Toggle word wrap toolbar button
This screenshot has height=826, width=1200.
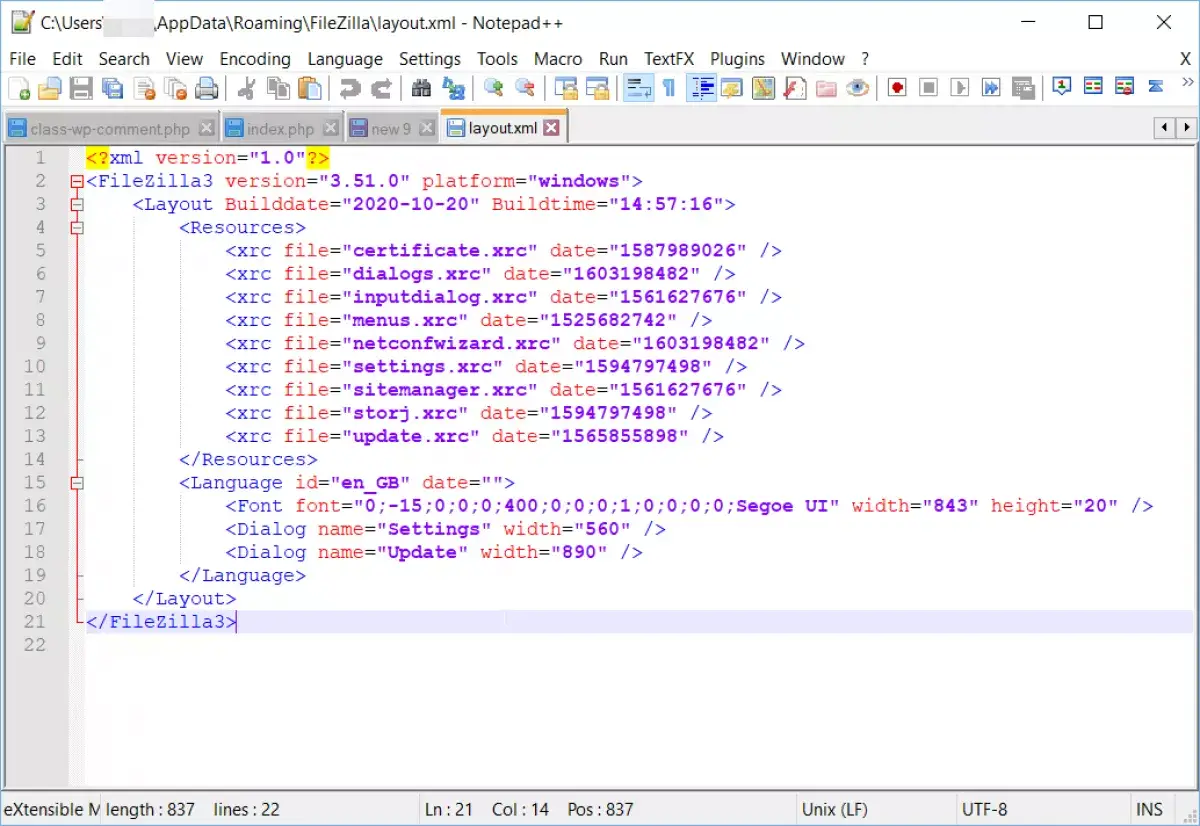coord(638,88)
